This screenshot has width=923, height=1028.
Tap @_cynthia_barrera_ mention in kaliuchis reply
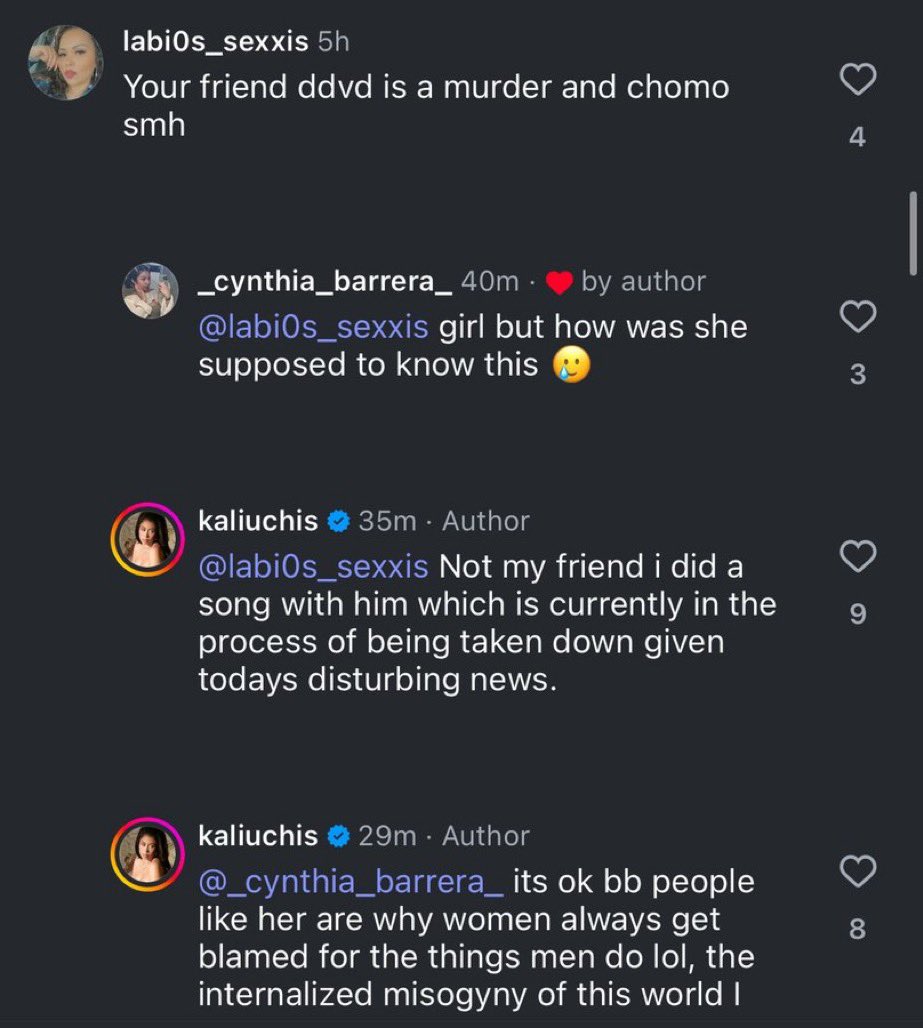coord(351,882)
